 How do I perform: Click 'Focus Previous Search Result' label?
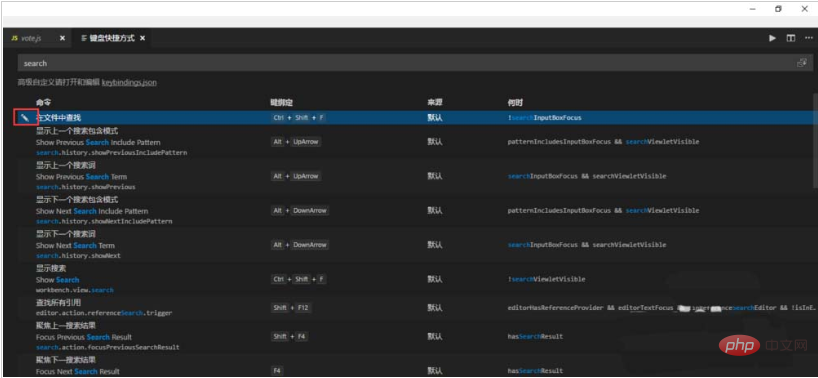tap(84, 337)
